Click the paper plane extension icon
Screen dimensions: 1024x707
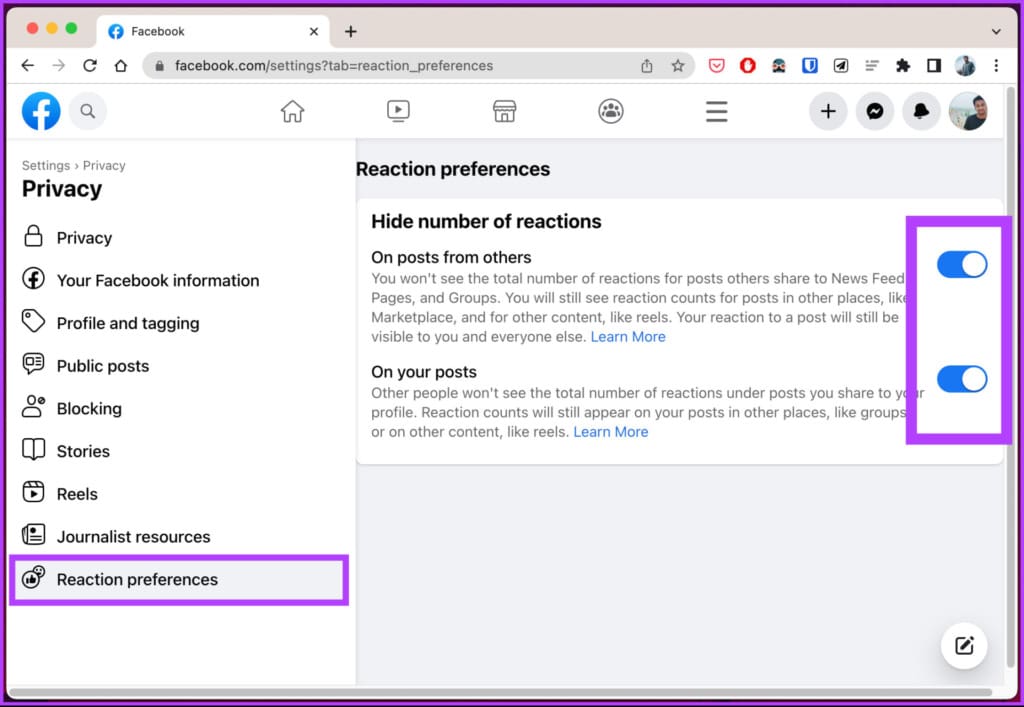(x=841, y=65)
